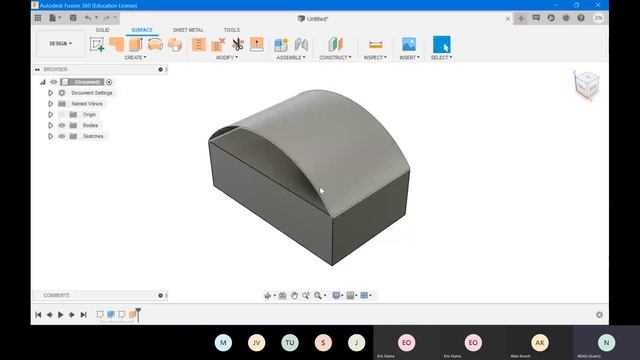The image size is (640, 360).
Task: Toggle visibility of the root Unsaved component
Action: [53, 82]
